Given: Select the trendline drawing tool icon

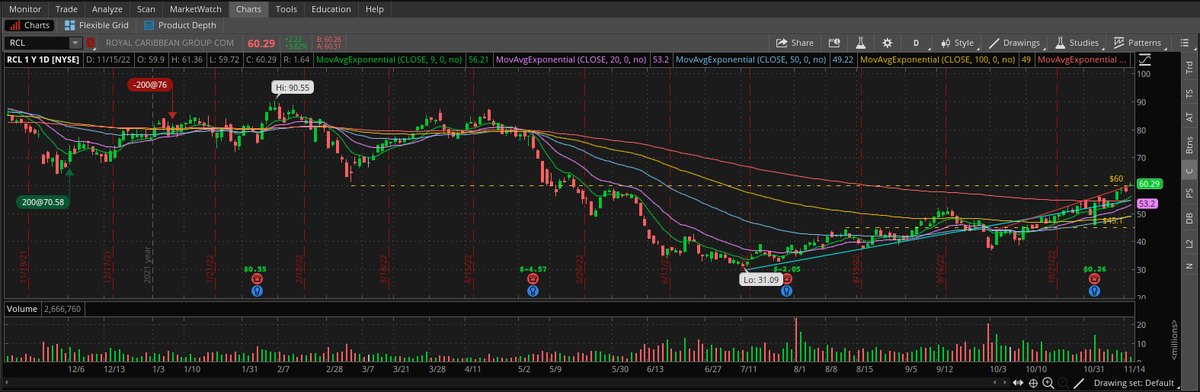Looking at the screenshot, I should pyautogui.click(x=1078, y=383).
